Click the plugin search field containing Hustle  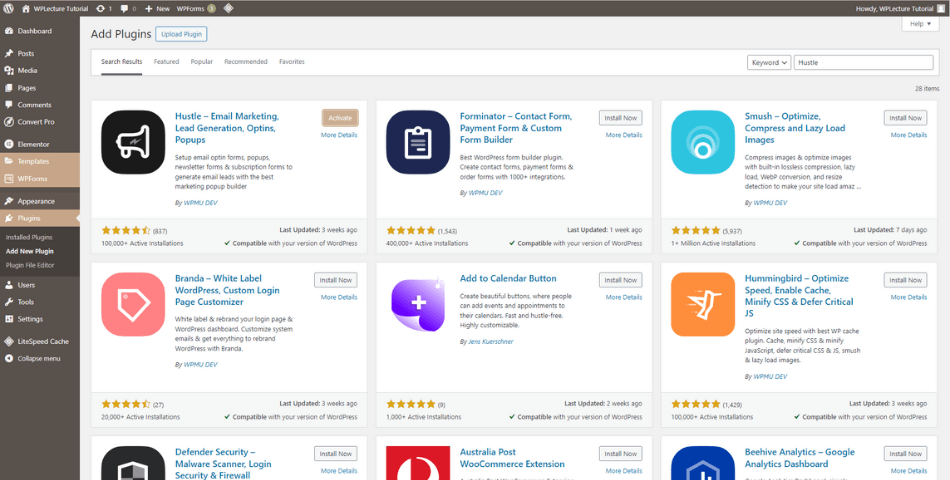[863, 62]
